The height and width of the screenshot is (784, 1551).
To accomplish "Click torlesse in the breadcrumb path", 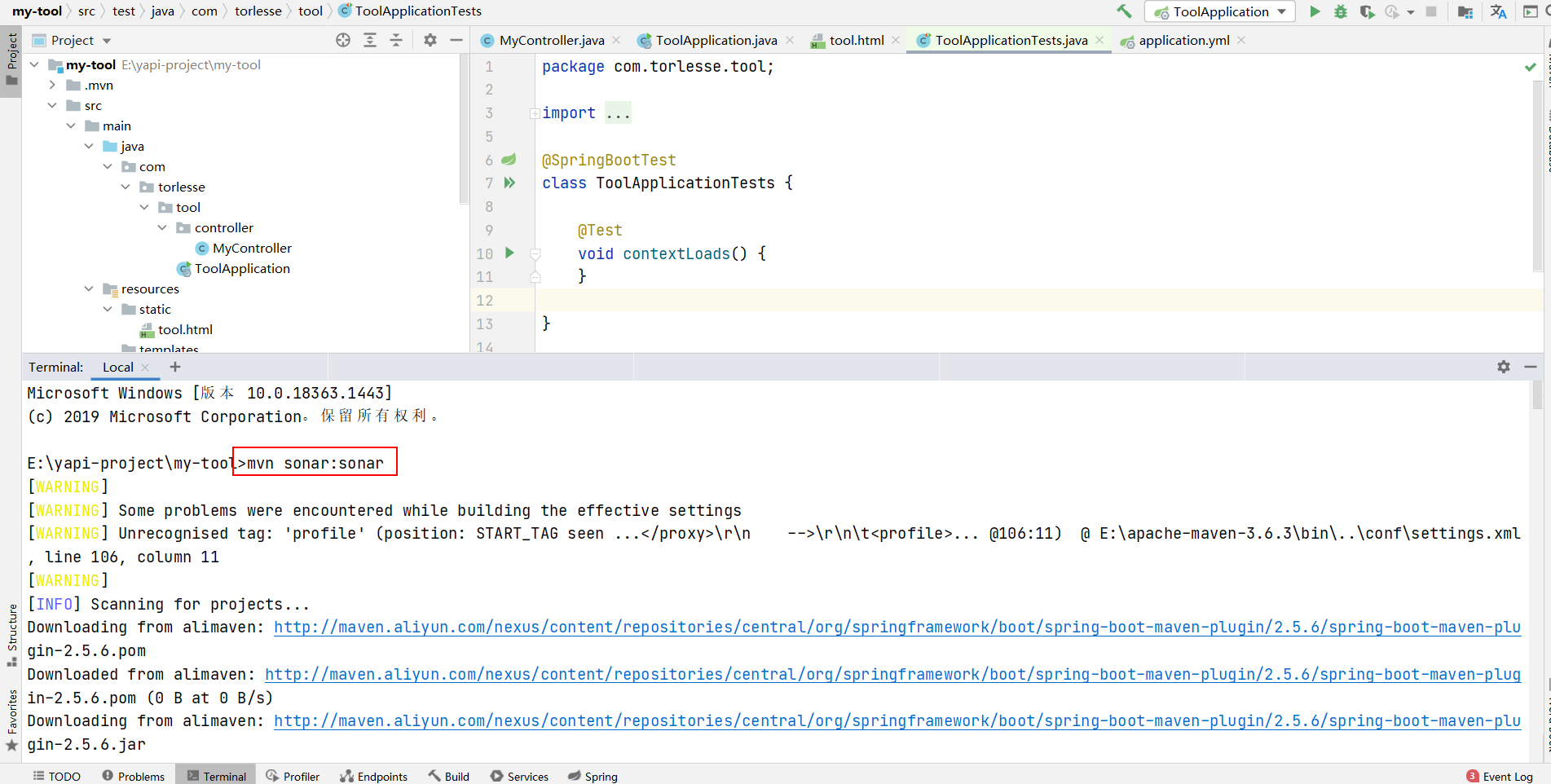I will (x=258, y=11).
